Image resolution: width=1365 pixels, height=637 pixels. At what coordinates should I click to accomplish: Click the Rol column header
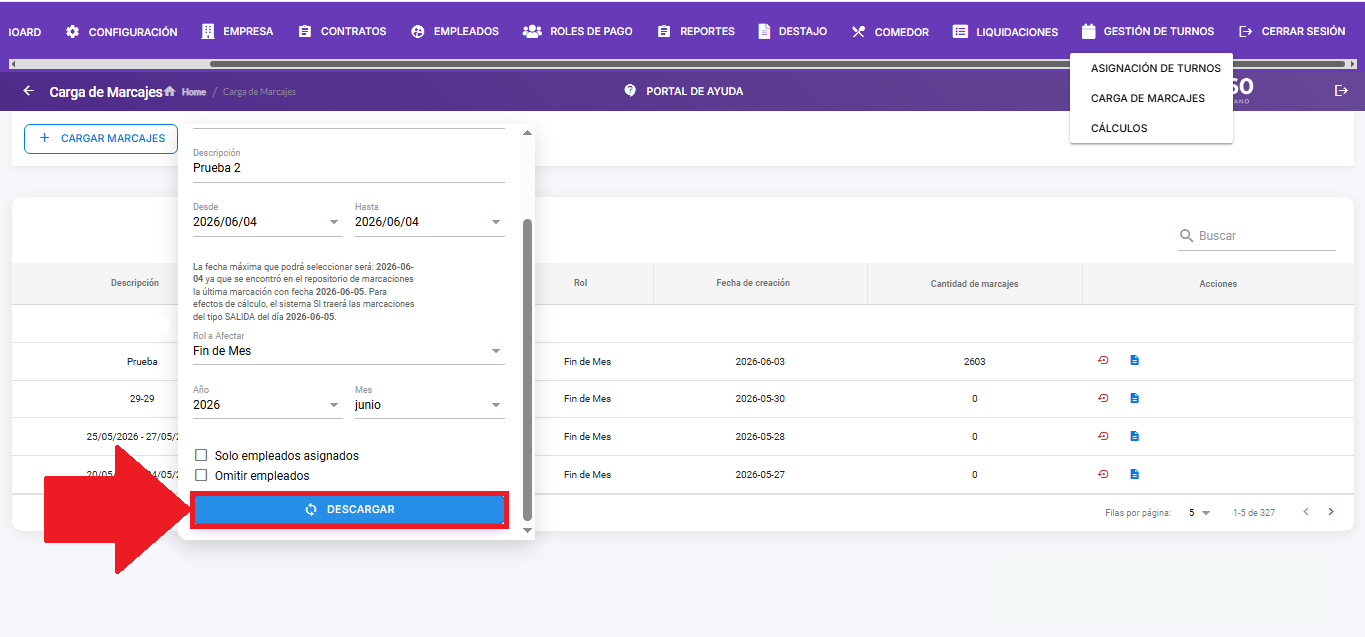580,283
